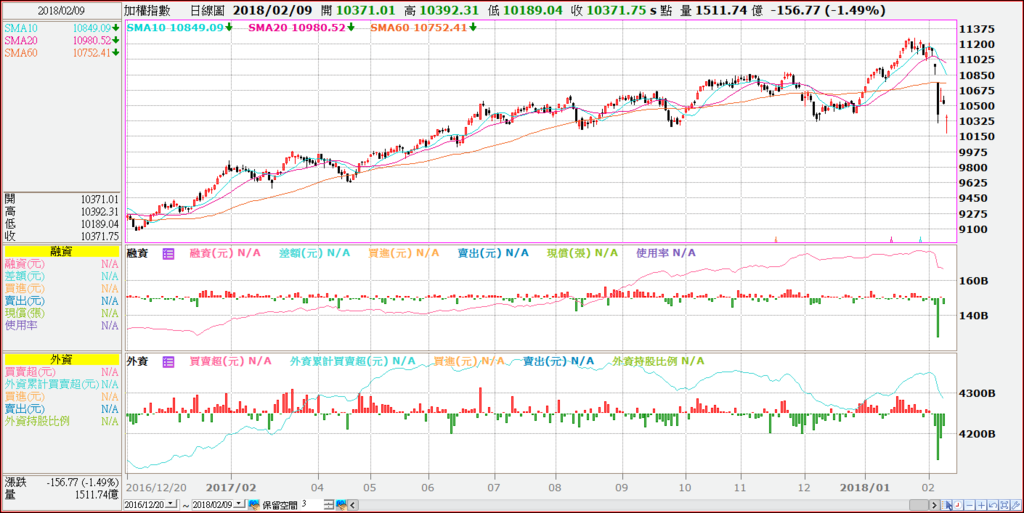Click the red clock period icon
This screenshot has height=513, width=1024.
pyautogui.click(x=958, y=505)
